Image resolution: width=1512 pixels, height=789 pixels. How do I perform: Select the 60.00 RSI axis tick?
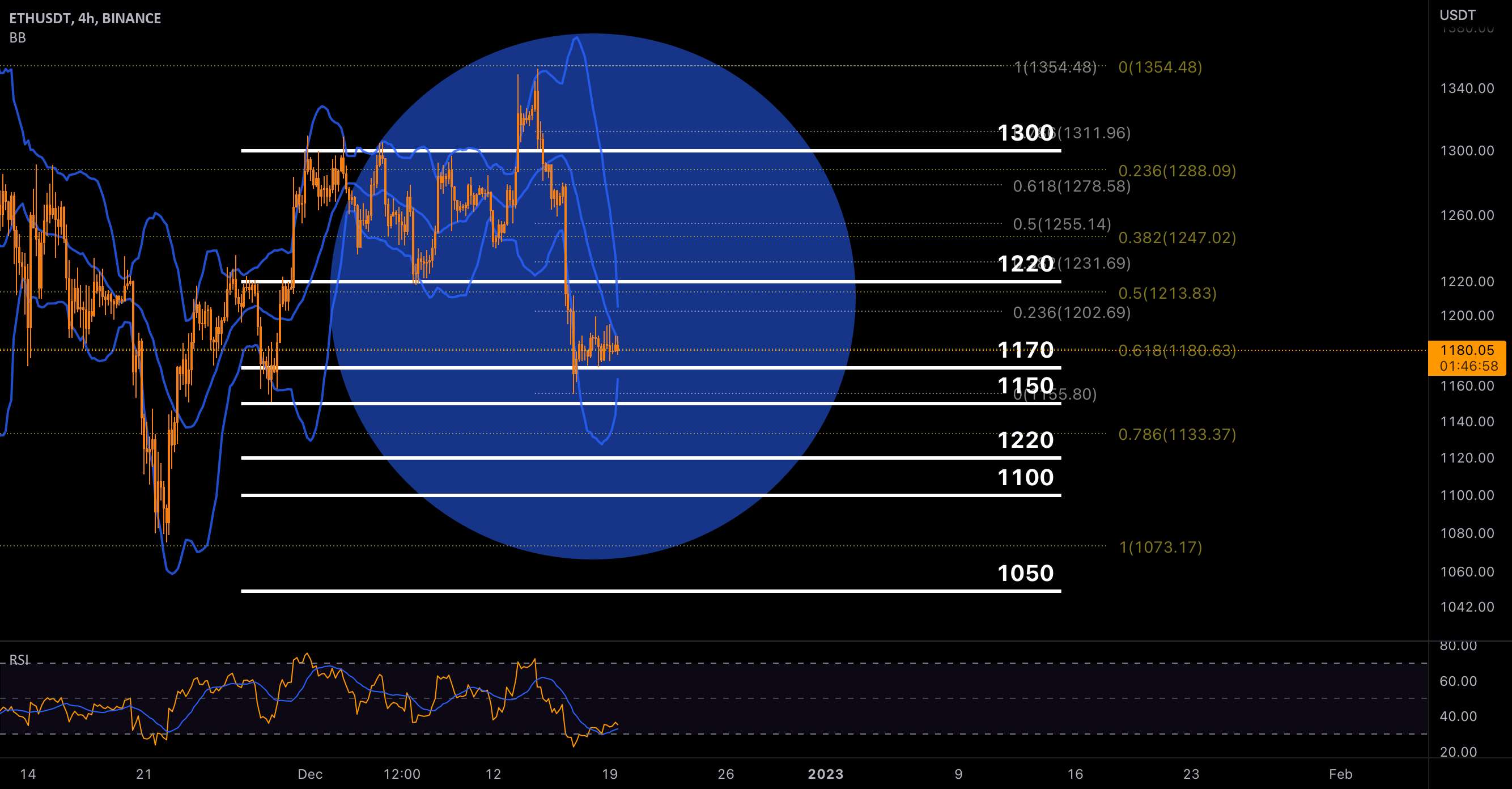click(x=1458, y=681)
